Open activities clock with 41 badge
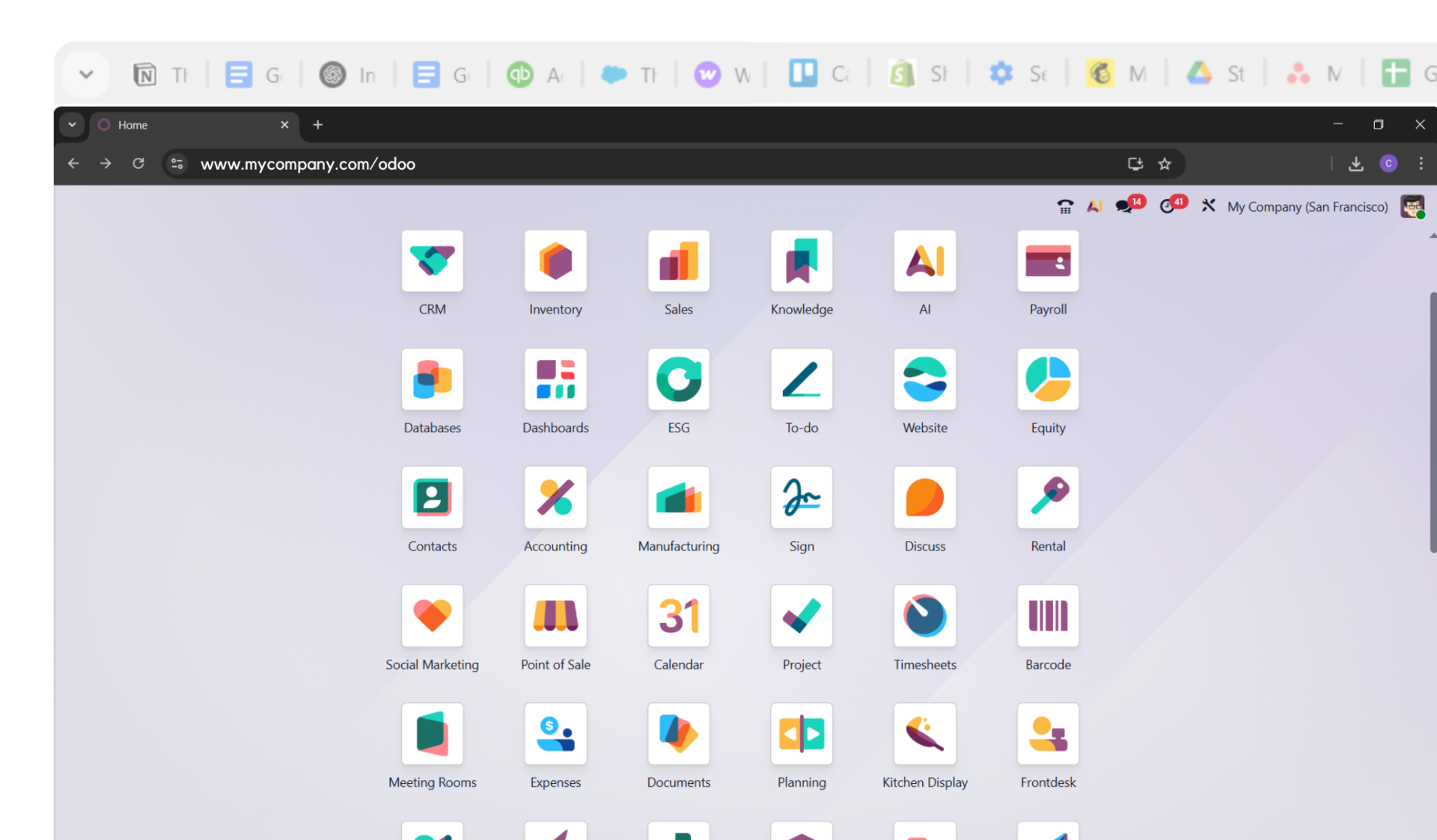1437x840 pixels. (1168, 206)
